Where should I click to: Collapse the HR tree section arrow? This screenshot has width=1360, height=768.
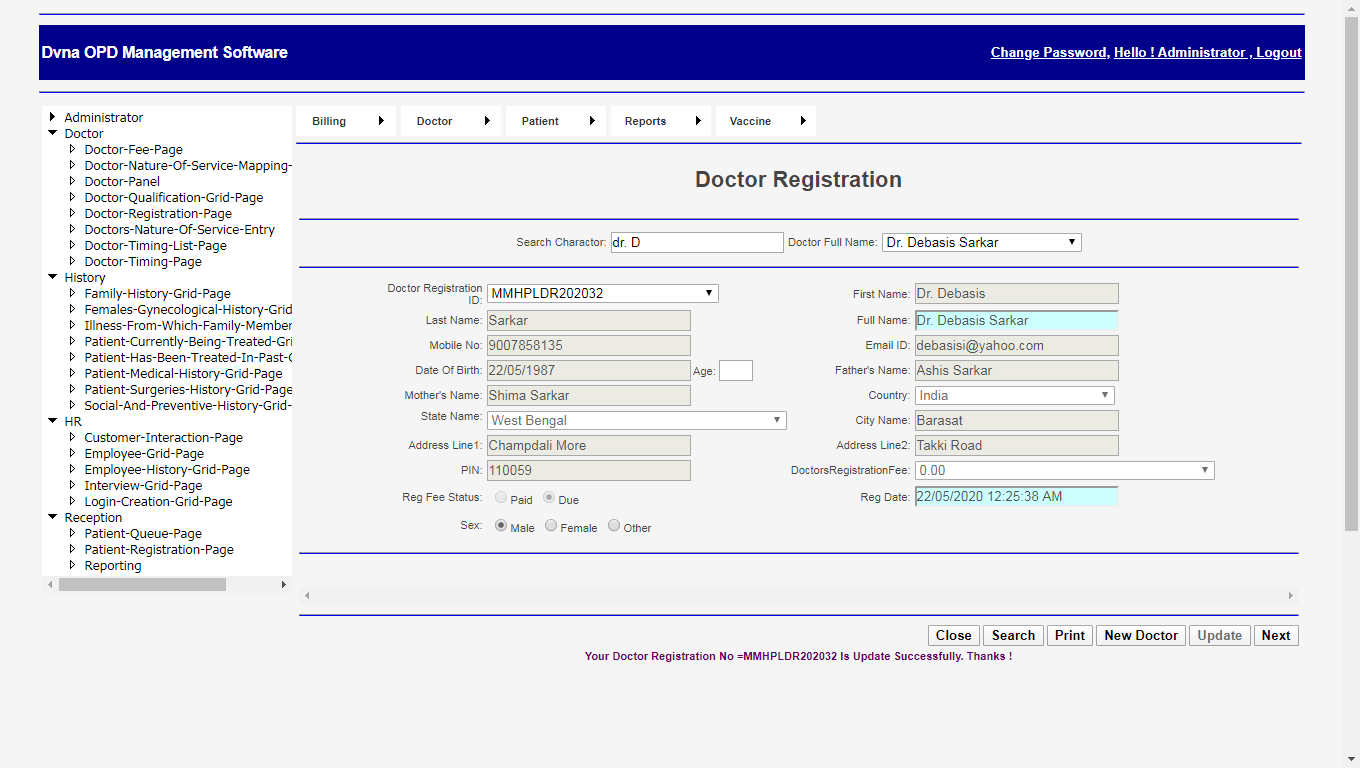[53, 421]
